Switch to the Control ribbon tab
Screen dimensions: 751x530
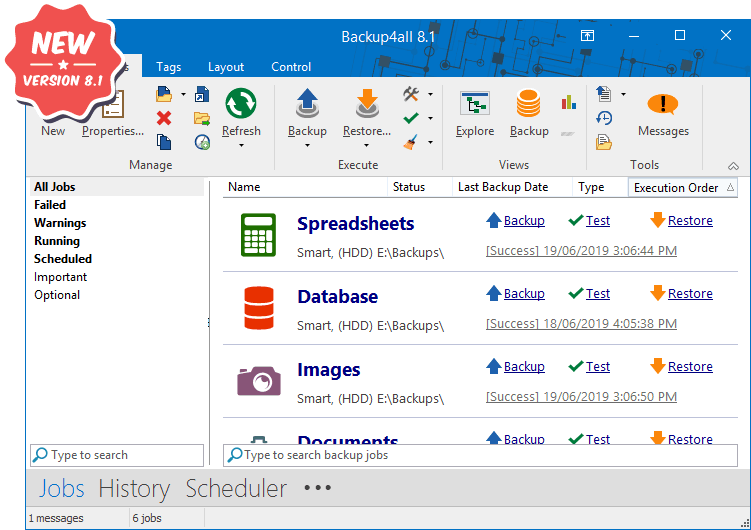tap(291, 67)
